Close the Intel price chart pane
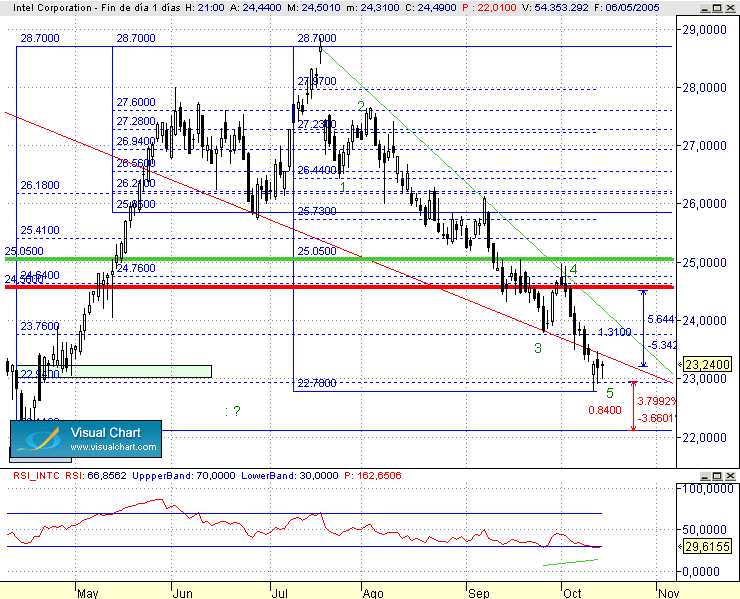740x599 pixels. 729,8
